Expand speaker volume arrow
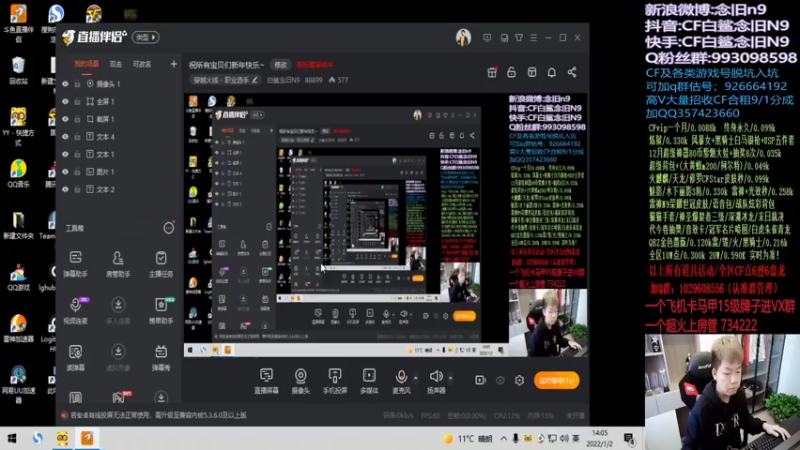 [x=451, y=378]
